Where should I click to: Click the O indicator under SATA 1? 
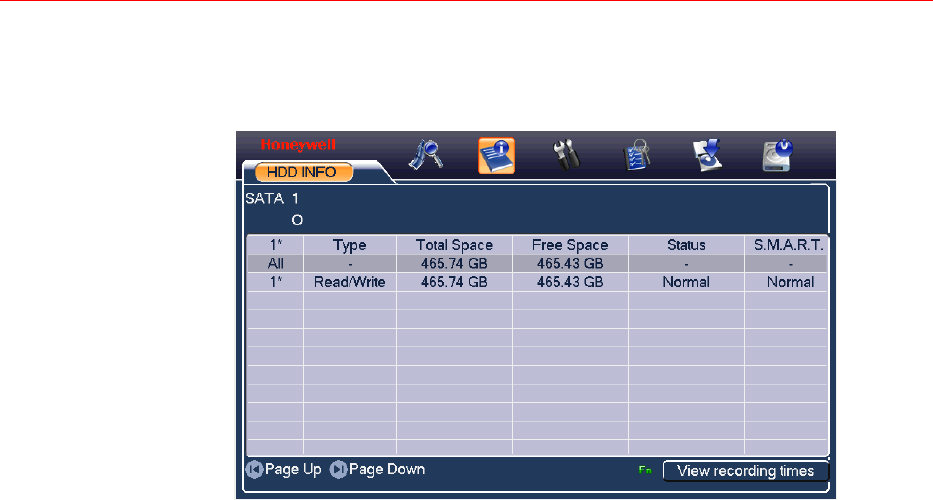[297, 220]
